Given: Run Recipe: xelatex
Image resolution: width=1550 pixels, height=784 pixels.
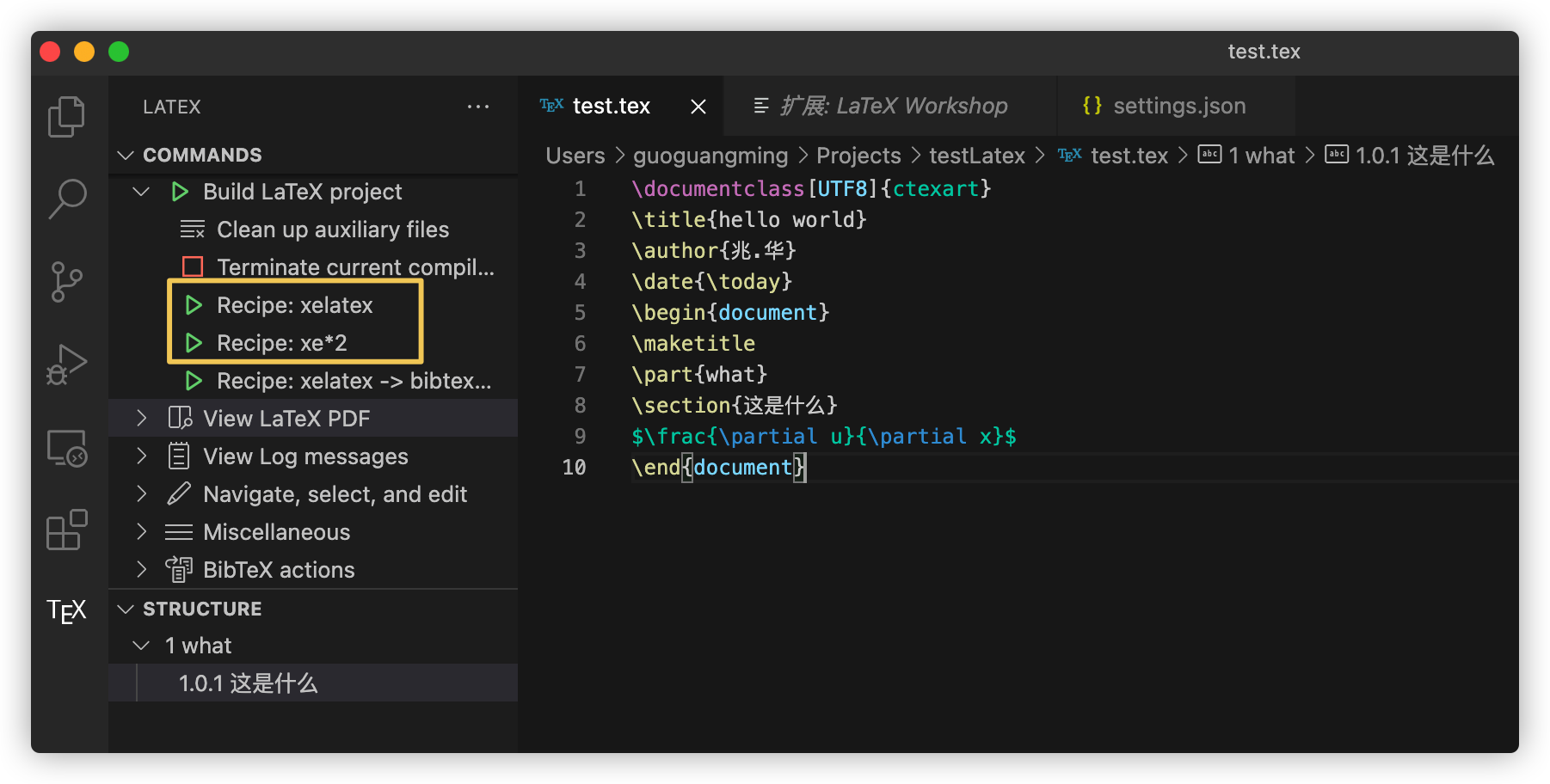Looking at the screenshot, I should (294, 305).
